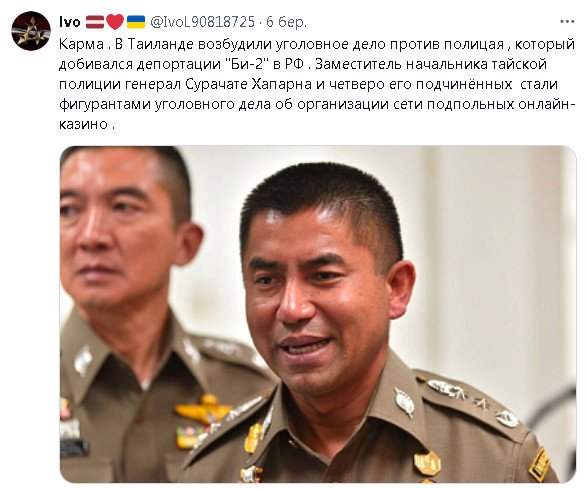This screenshot has width=587, height=489.
Task: Click the yellow sleeve patch in the photo
Action: coord(539,465)
